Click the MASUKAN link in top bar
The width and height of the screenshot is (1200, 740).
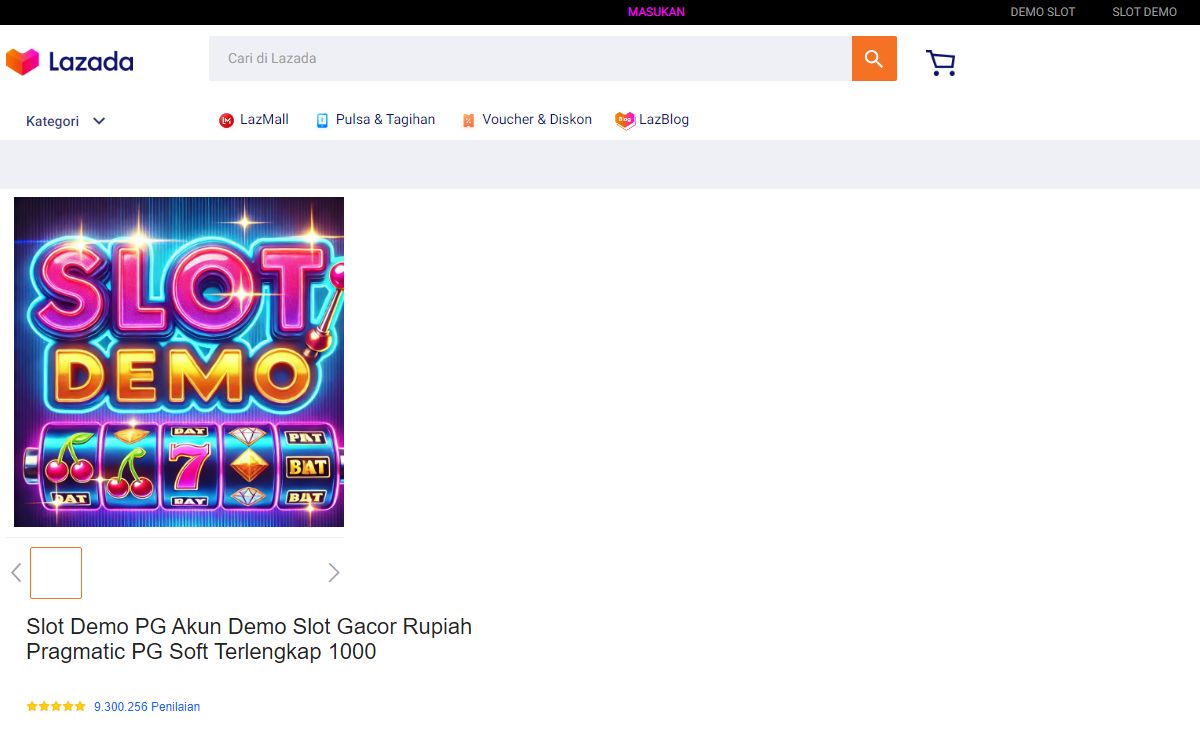pyautogui.click(x=656, y=12)
